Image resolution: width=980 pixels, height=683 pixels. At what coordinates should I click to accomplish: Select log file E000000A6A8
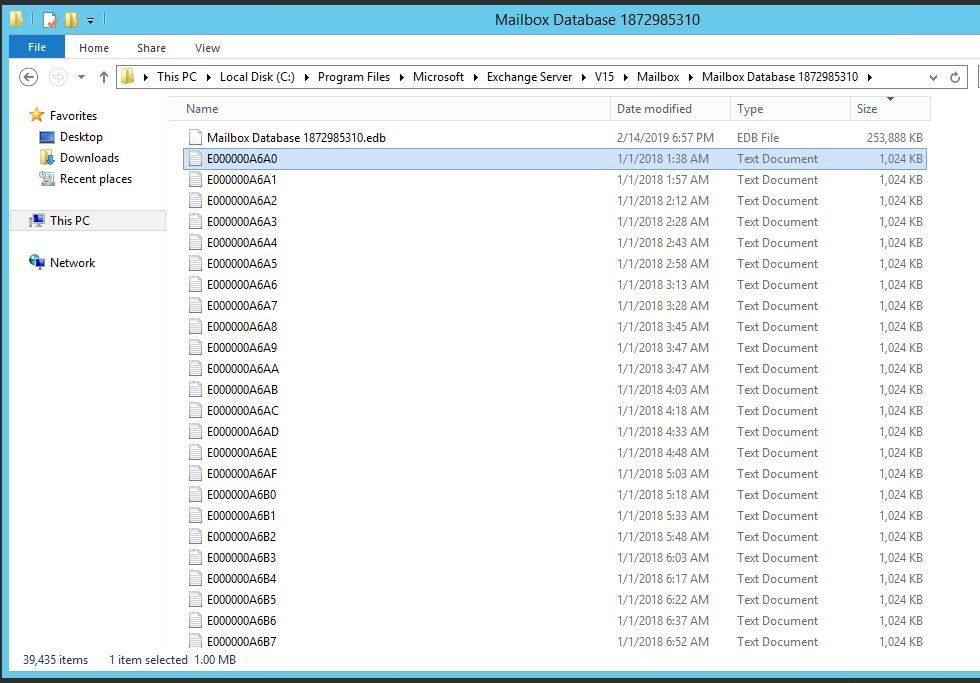pyautogui.click(x=554, y=327)
